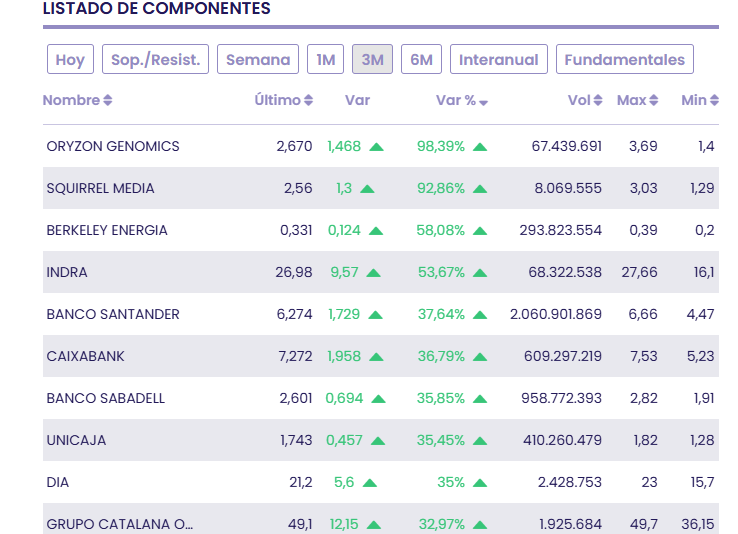Open the ORYZON GENOMICS stock link
This screenshot has height=534, width=738.
[x=113, y=147]
